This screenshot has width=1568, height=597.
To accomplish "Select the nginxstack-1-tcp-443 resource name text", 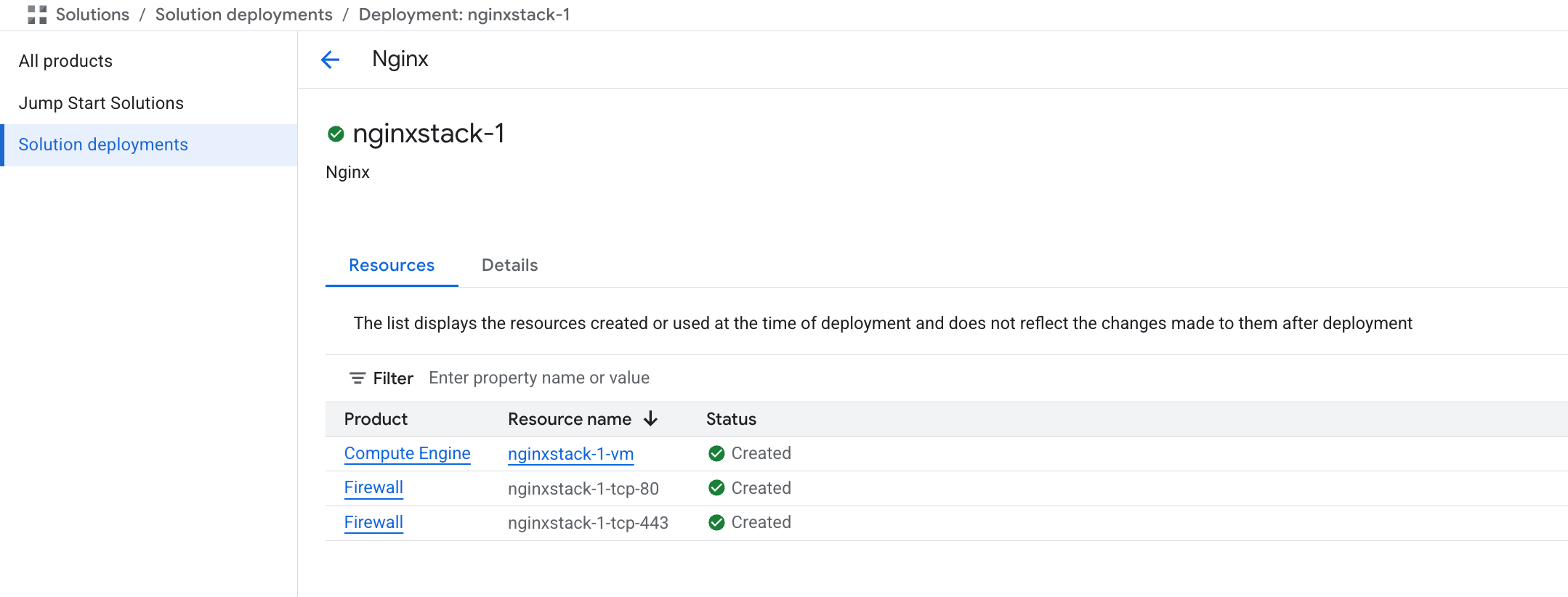I will coord(588,523).
